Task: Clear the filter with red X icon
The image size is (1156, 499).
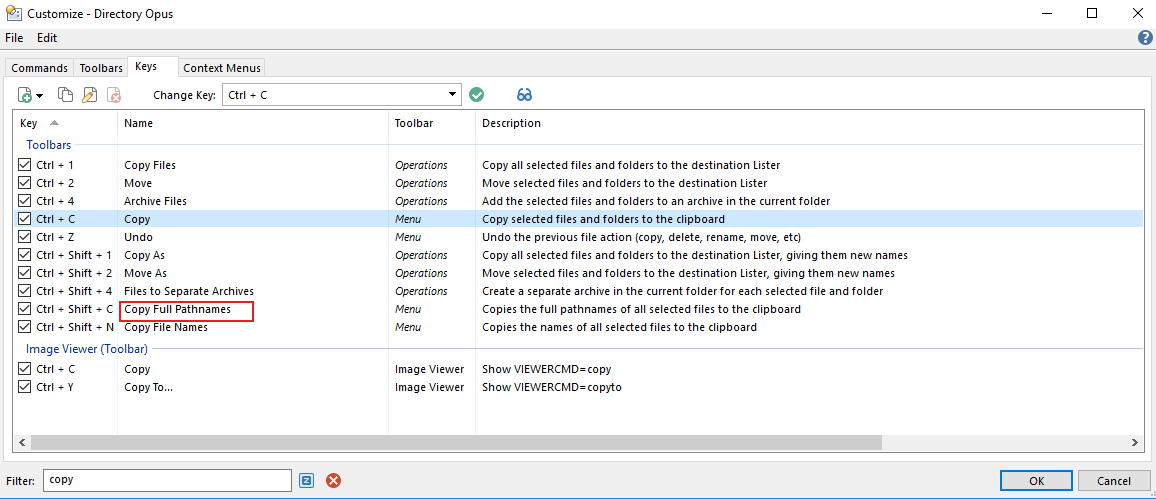Action: (x=333, y=481)
